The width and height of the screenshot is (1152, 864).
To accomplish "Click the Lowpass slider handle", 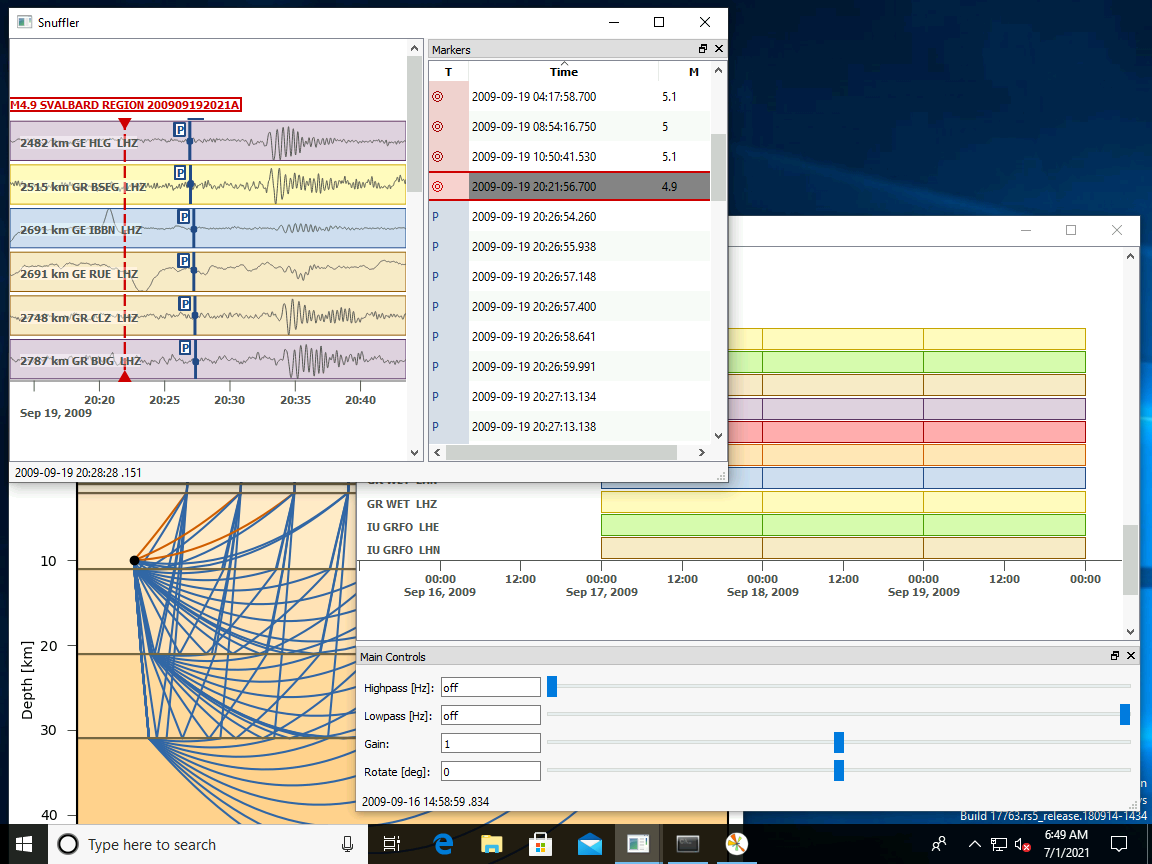I will coord(1125,714).
